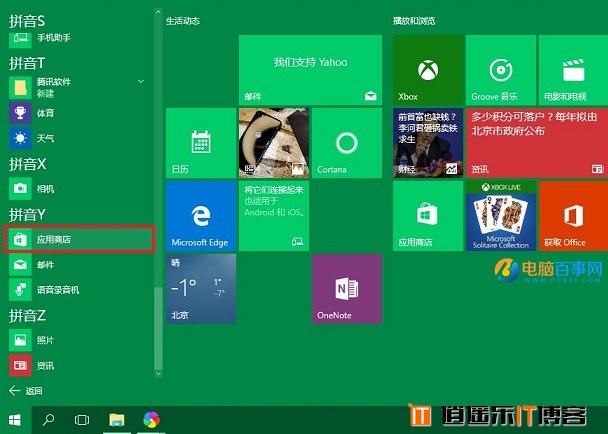Open the Xbox tile
The image size is (608, 434).
pyautogui.click(x=428, y=70)
